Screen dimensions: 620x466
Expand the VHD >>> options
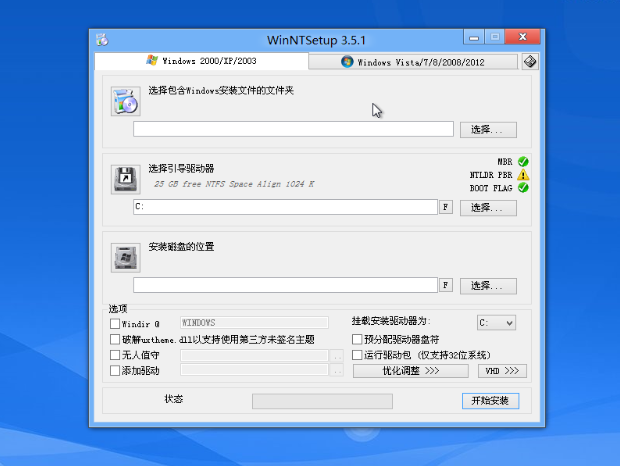502,371
